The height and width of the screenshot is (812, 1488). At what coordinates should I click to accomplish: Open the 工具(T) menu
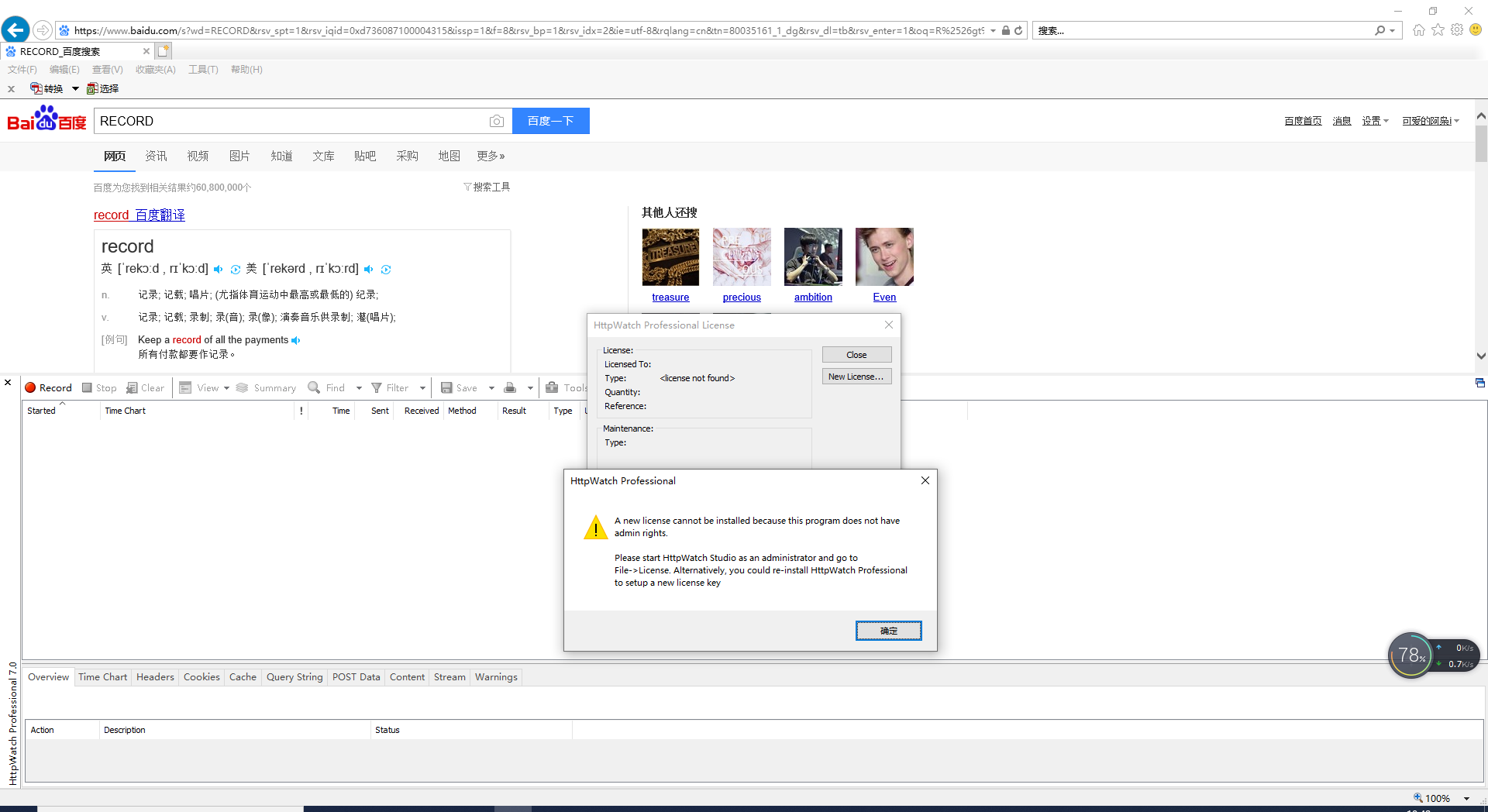203,70
